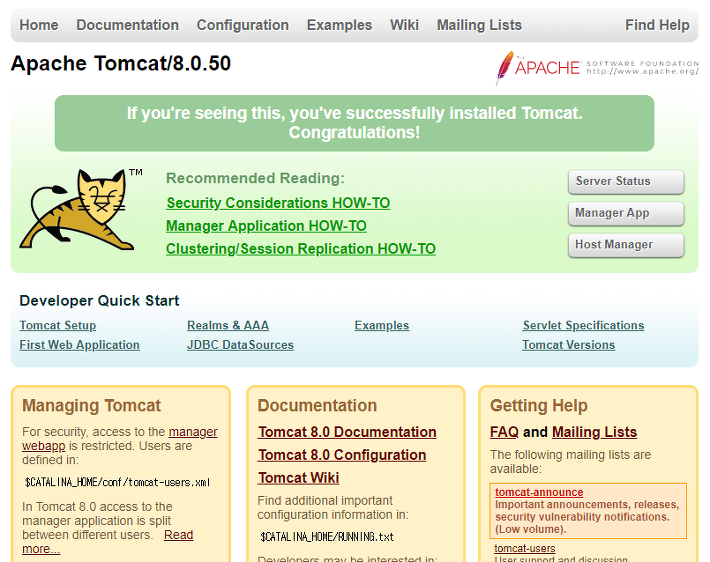This screenshot has width=710, height=562.
Task: Click the Apache Software Foundation logo
Action: [597, 68]
